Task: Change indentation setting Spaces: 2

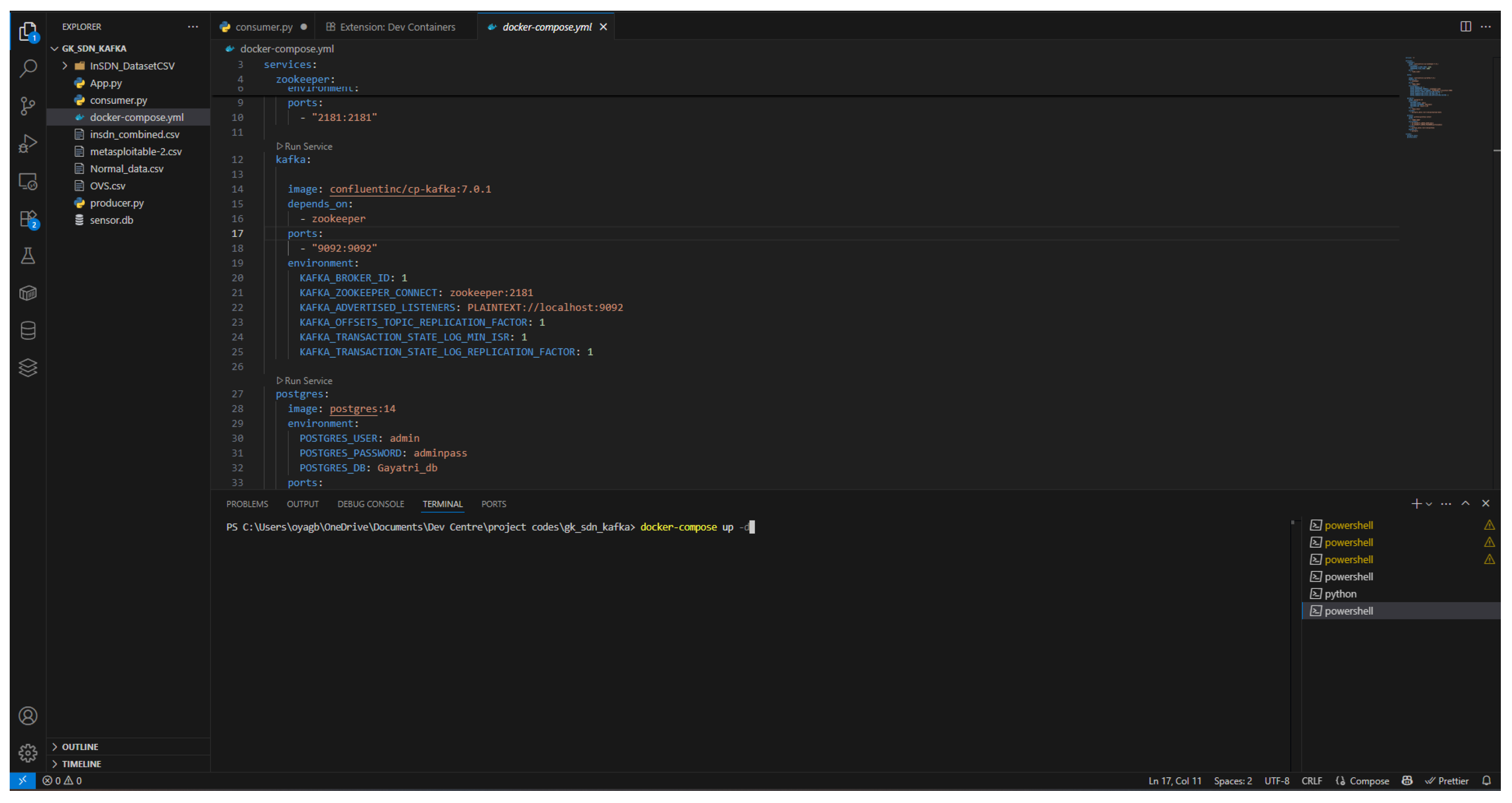Action: [1233, 781]
